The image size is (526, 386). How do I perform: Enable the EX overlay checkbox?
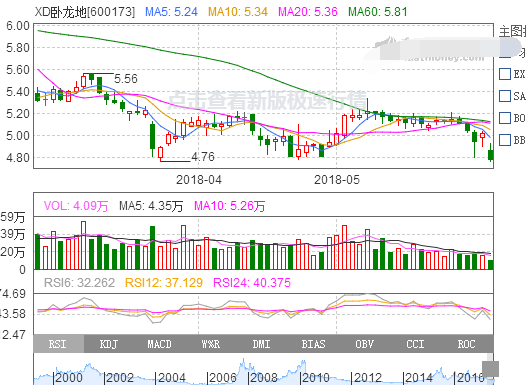coord(505,74)
